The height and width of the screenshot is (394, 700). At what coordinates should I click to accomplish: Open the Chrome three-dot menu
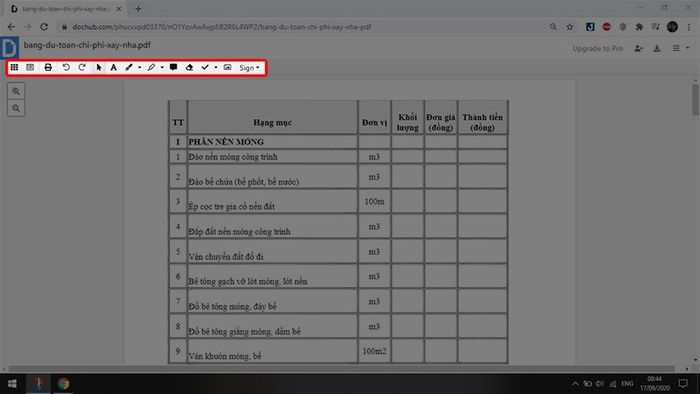[689, 27]
